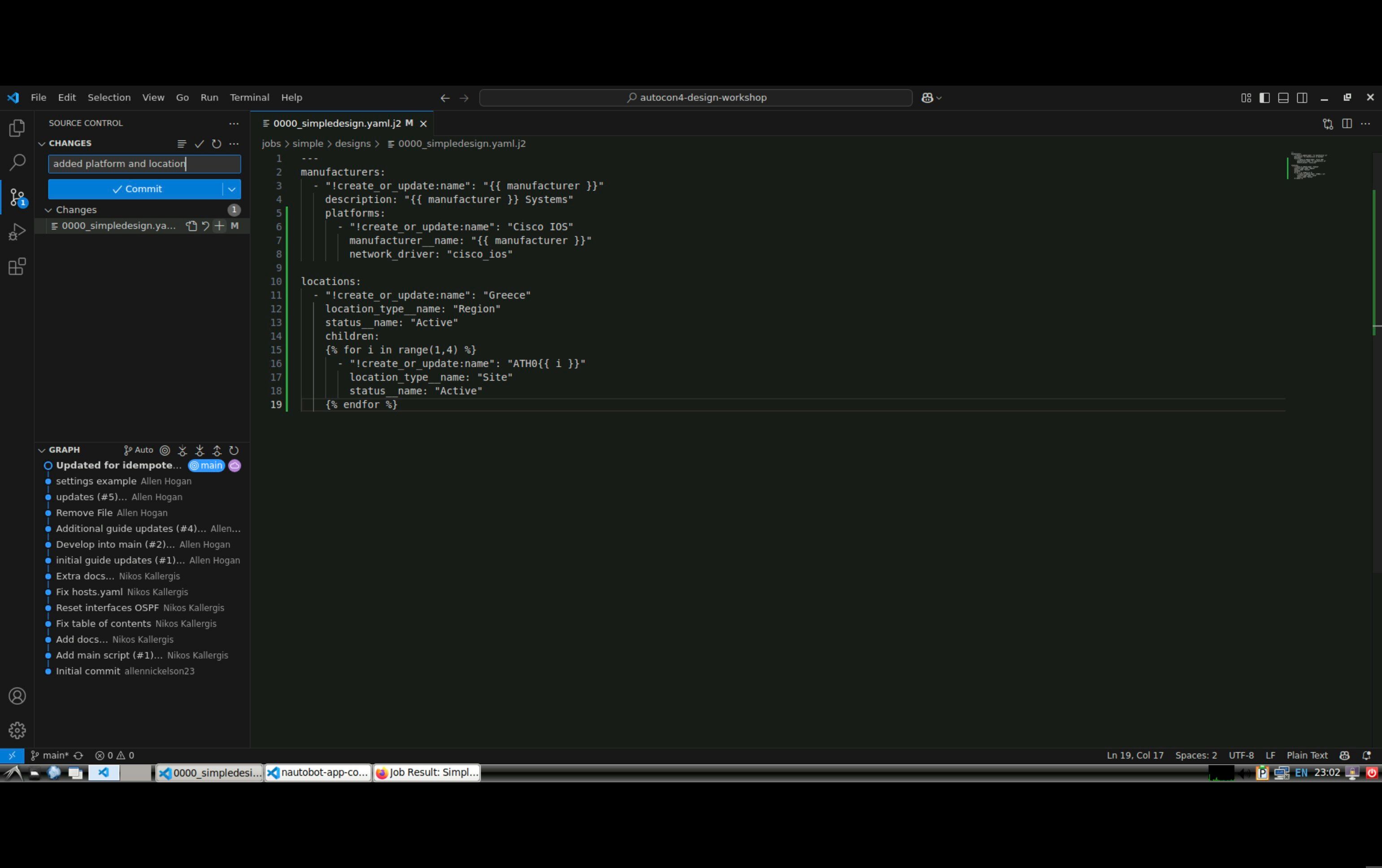Refresh the source control changes
Viewport: 1382px width, 868px height.
[x=217, y=144]
